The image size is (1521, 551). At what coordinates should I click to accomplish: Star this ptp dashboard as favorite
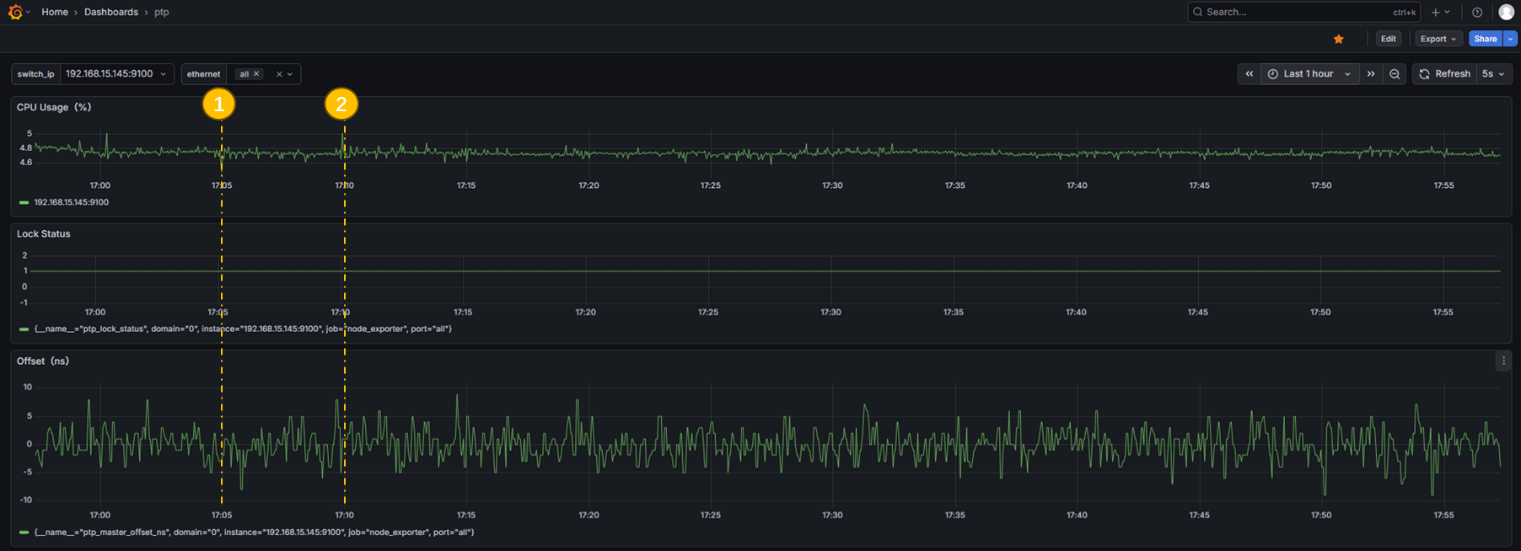tap(1339, 39)
